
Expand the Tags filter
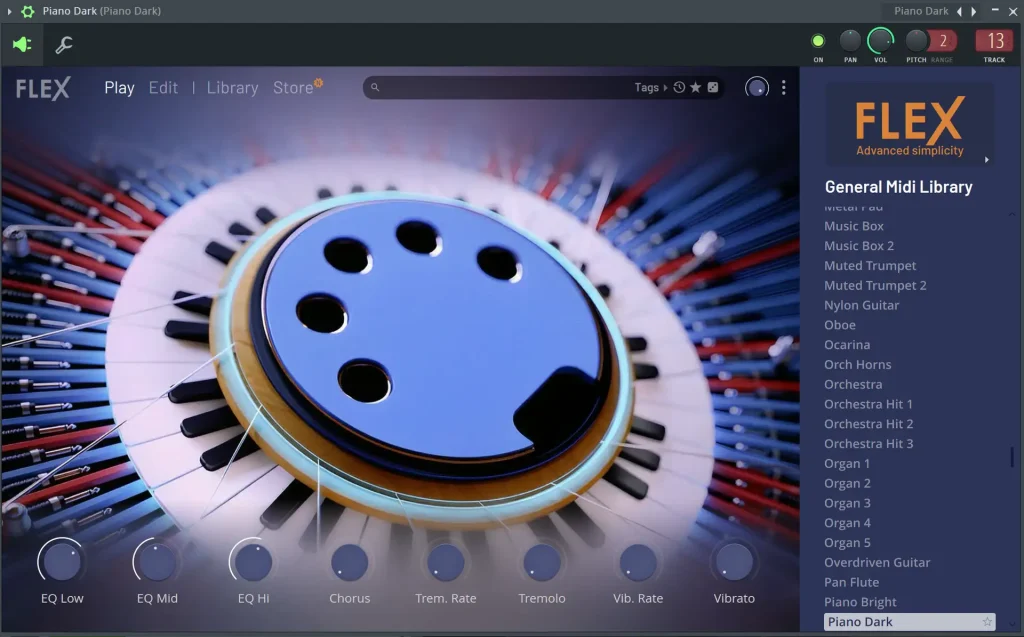650,88
